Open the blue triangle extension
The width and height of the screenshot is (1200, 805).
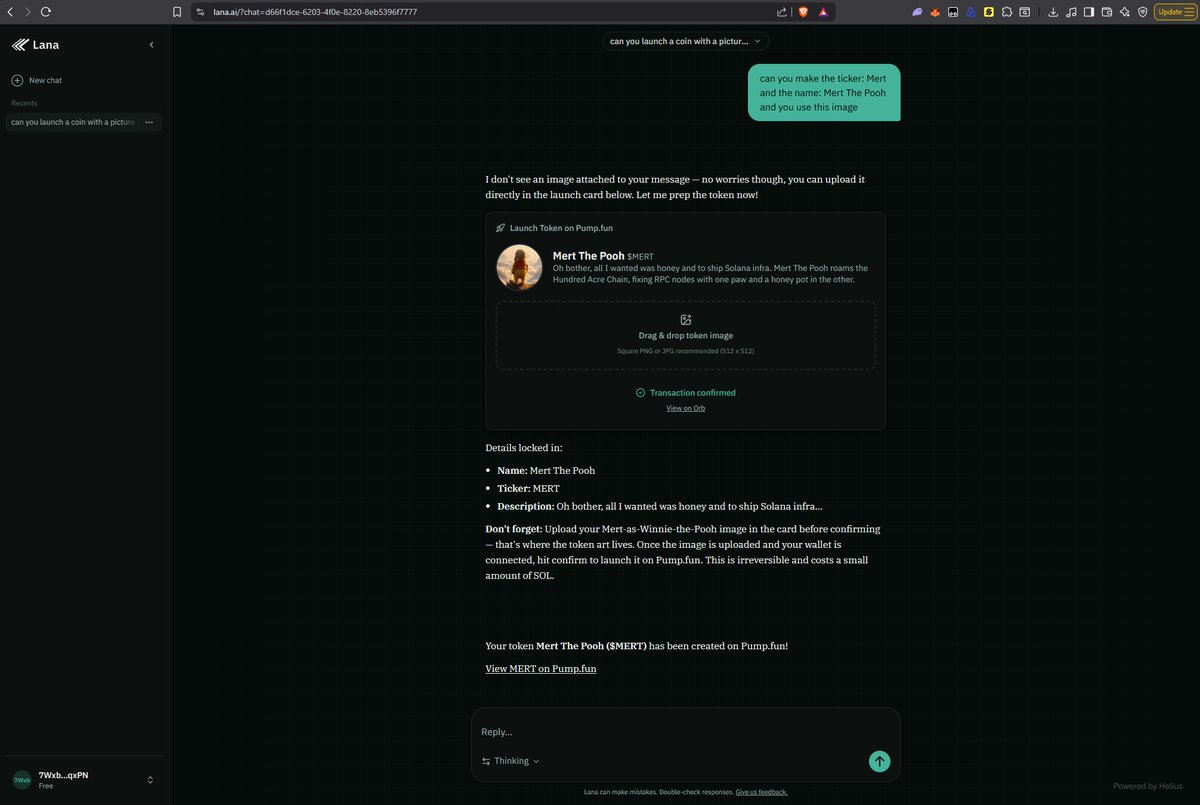[x=971, y=12]
